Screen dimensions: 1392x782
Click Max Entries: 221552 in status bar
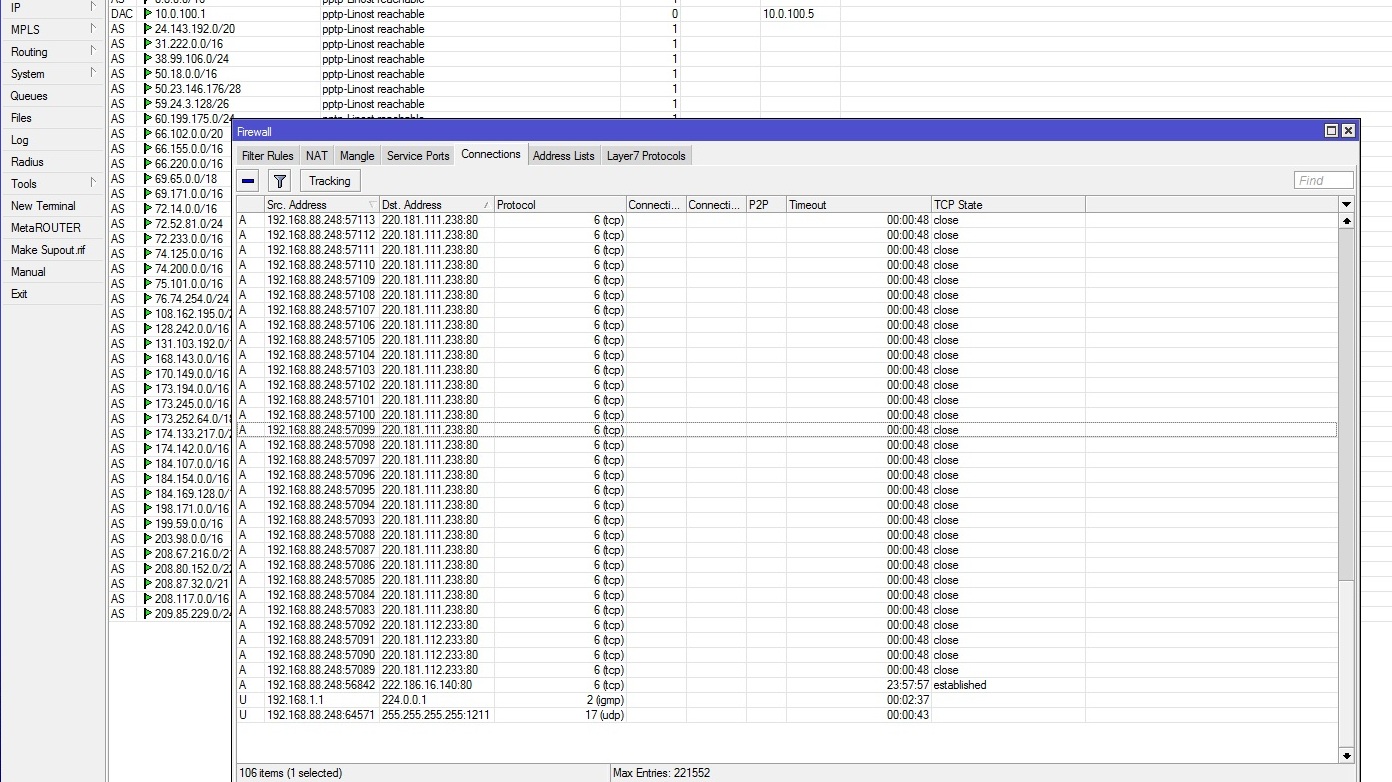pos(663,773)
